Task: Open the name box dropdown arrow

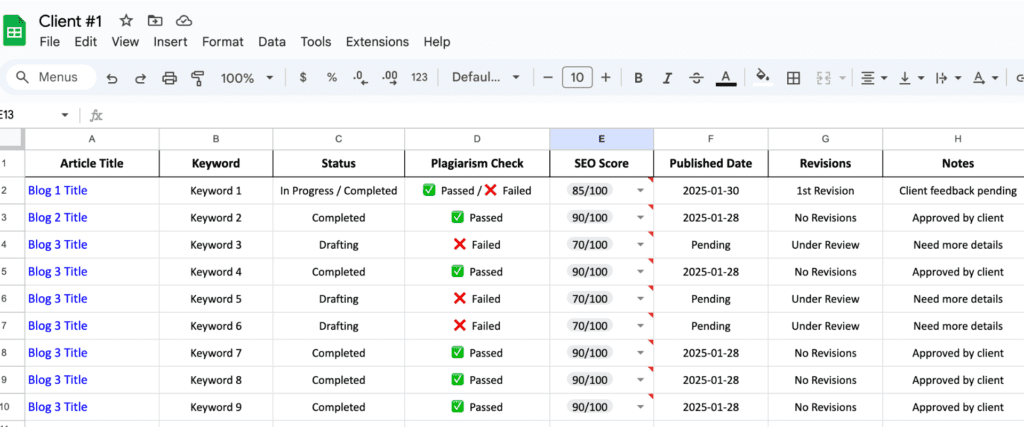Action: point(65,116)
